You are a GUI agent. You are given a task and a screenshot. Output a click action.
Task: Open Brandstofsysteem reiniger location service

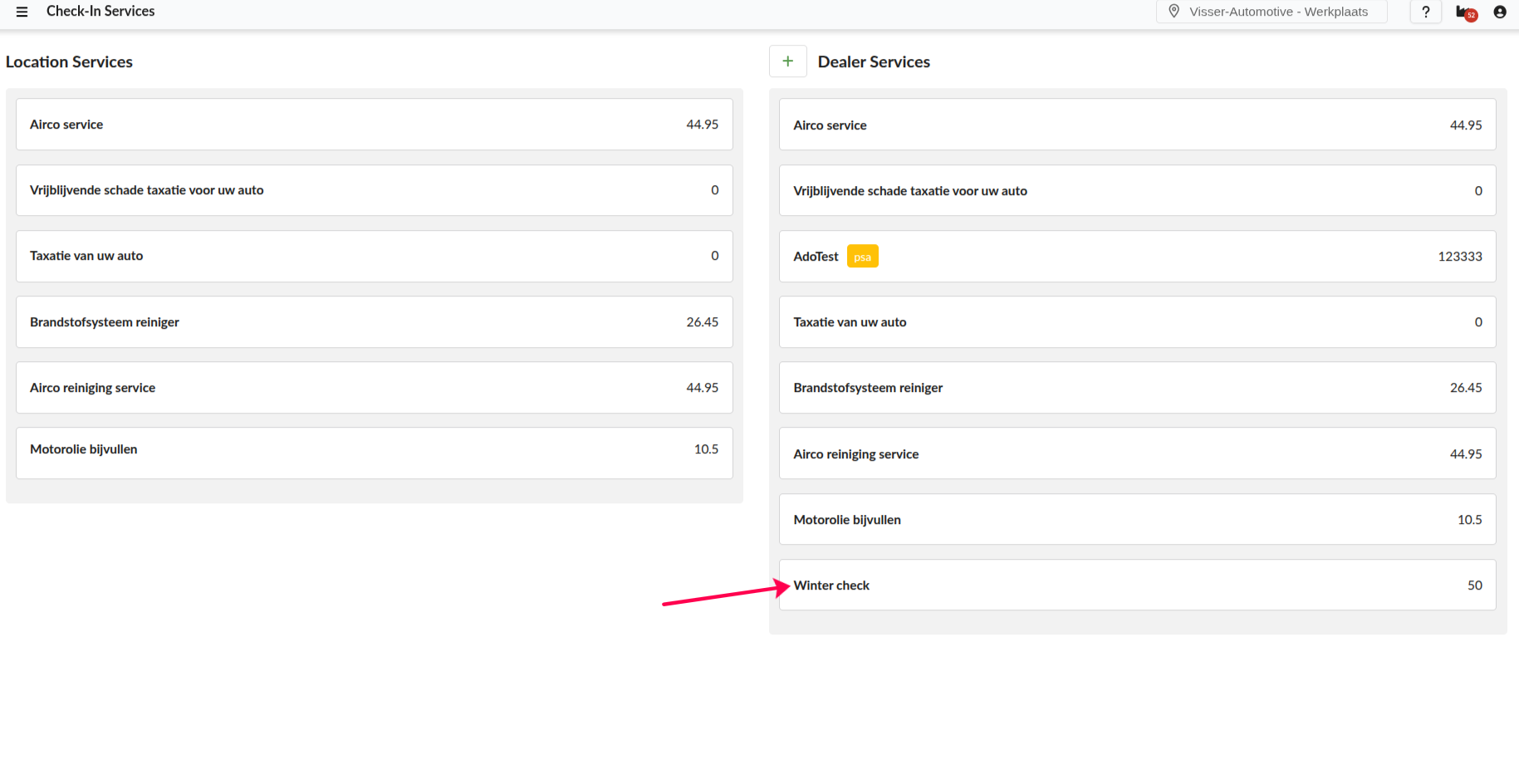pyautogui.click(x=374, y=322)
